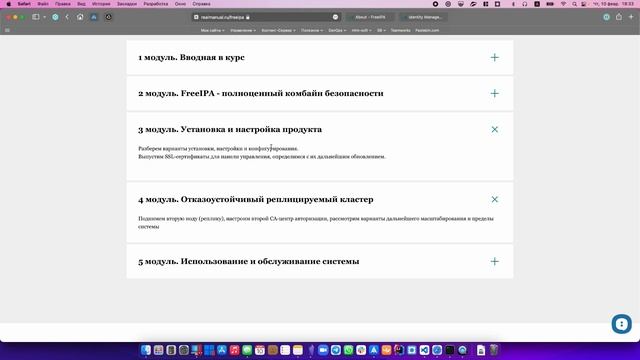Screen dimensions: 640x360
Task: Open the 'История' menu
Action: (101, 4)
